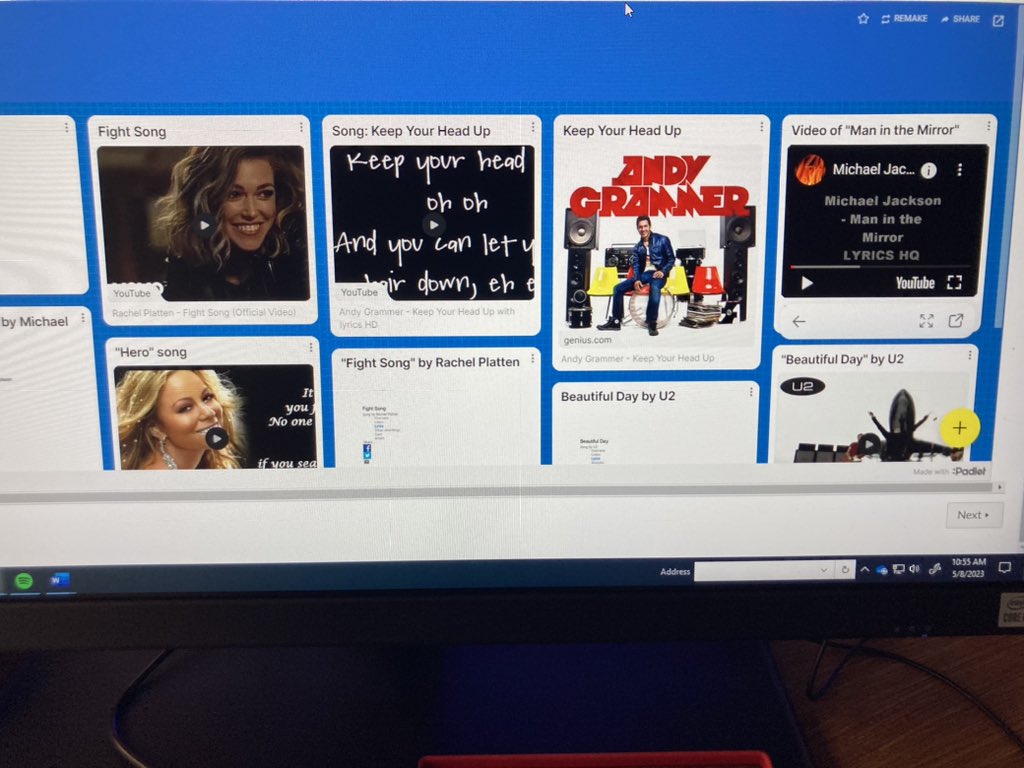Open Spotify from the taskbar
This screenshot has height=768, width=1024.
point(24,581)
